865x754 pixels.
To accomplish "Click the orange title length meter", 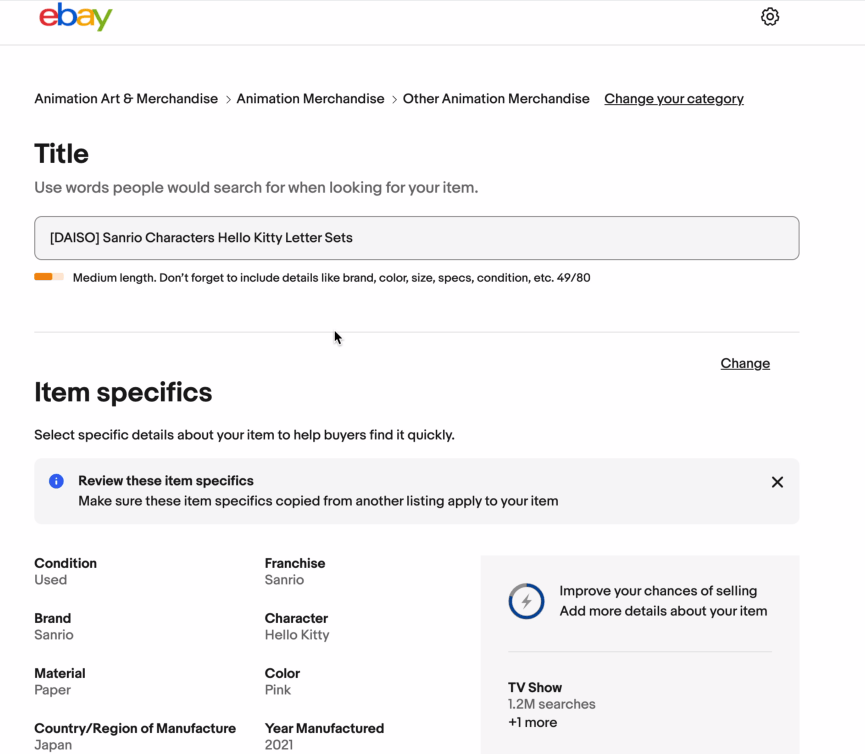I will pyautogui.click(x=49, y=277).
